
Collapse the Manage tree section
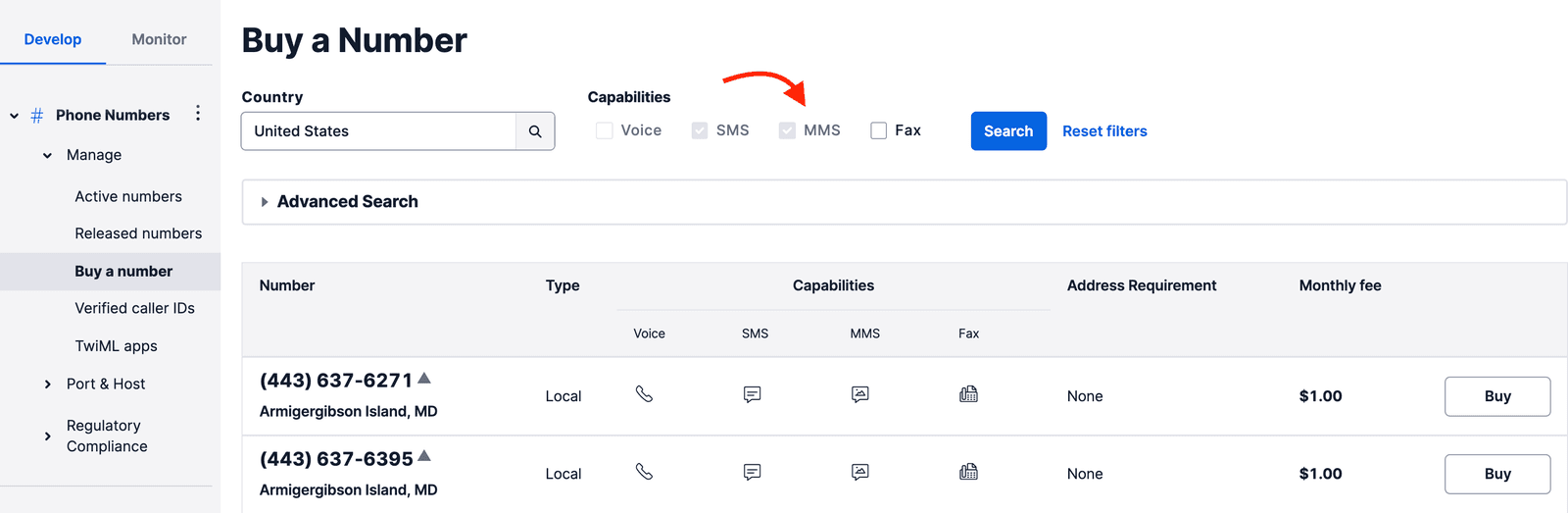(48, 156)
